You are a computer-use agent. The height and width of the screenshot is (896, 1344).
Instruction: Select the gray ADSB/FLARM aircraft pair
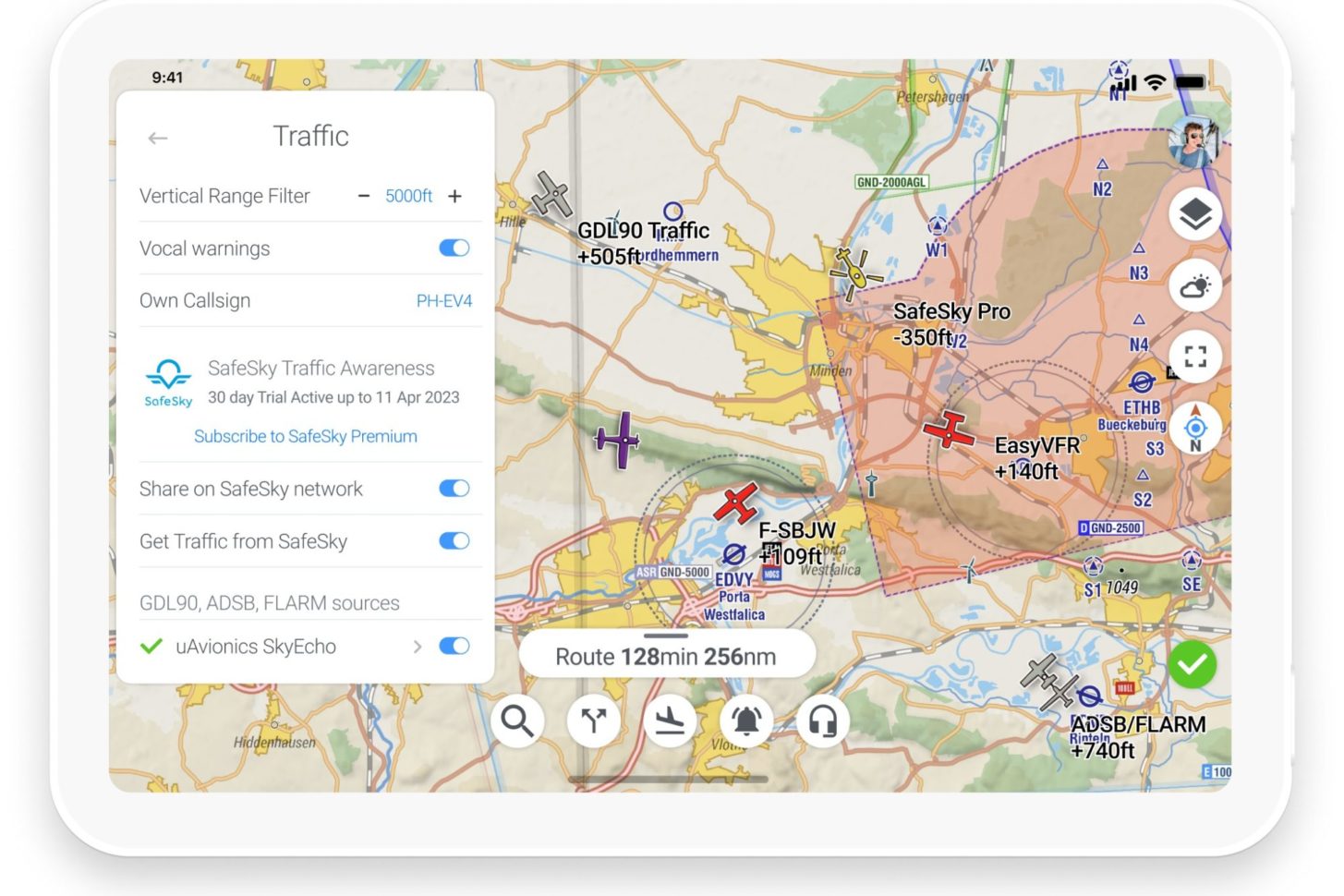[1049, 682]
